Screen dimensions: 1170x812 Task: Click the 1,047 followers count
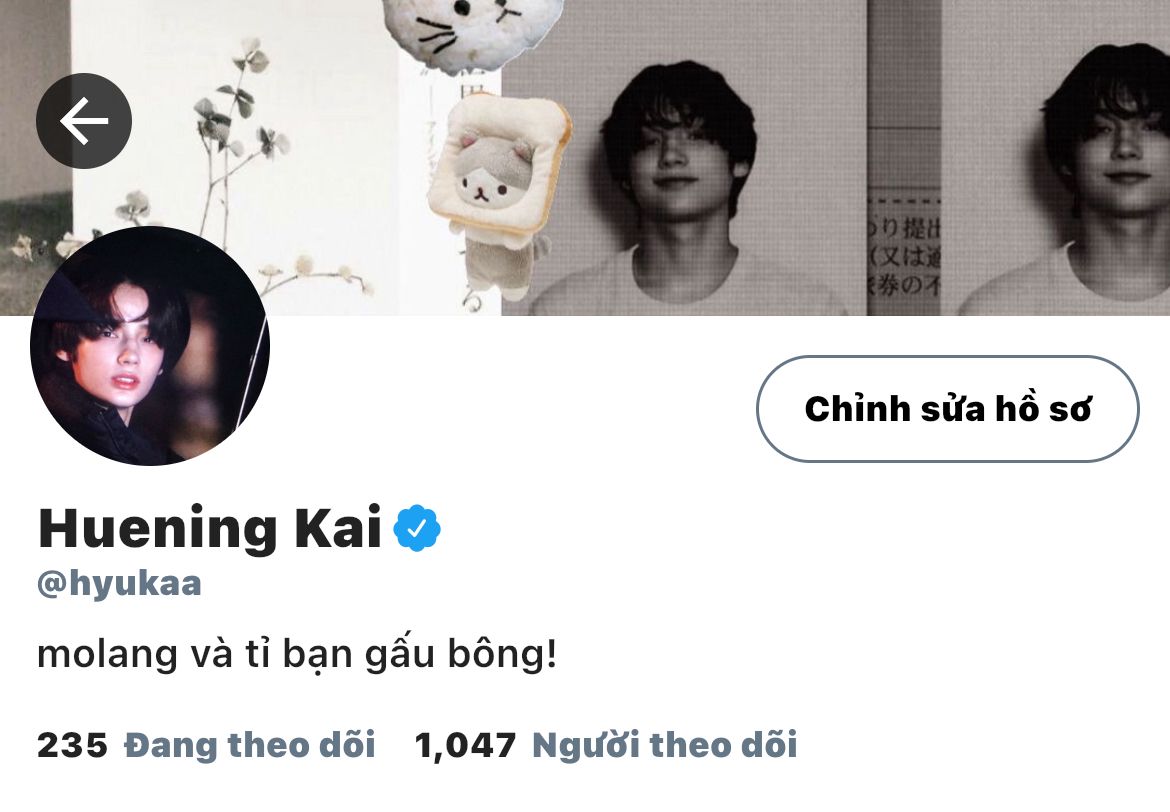tap(466, 746)
